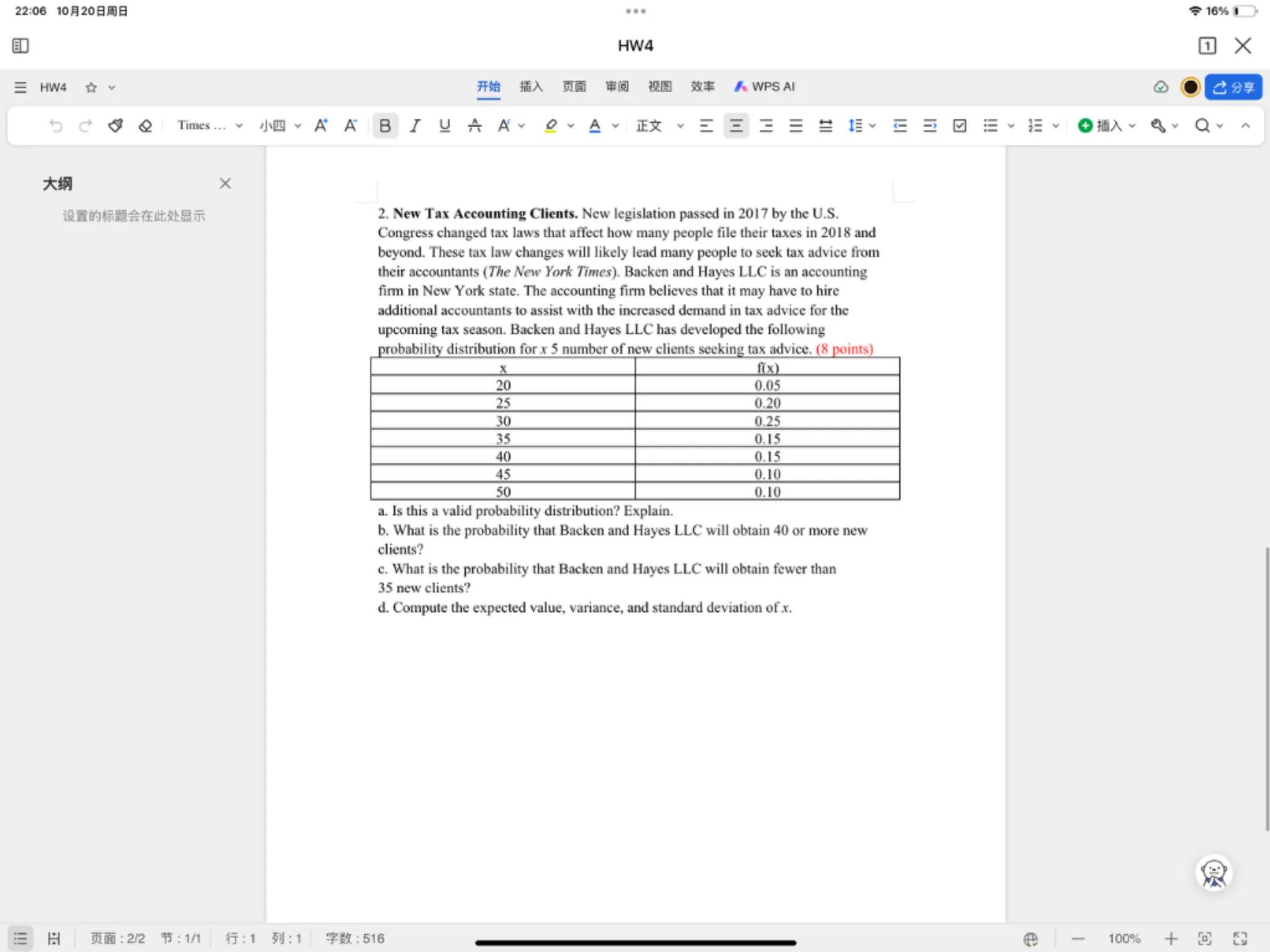
Task: Close the 大纲 outline panel
Action: click(225, 183)
